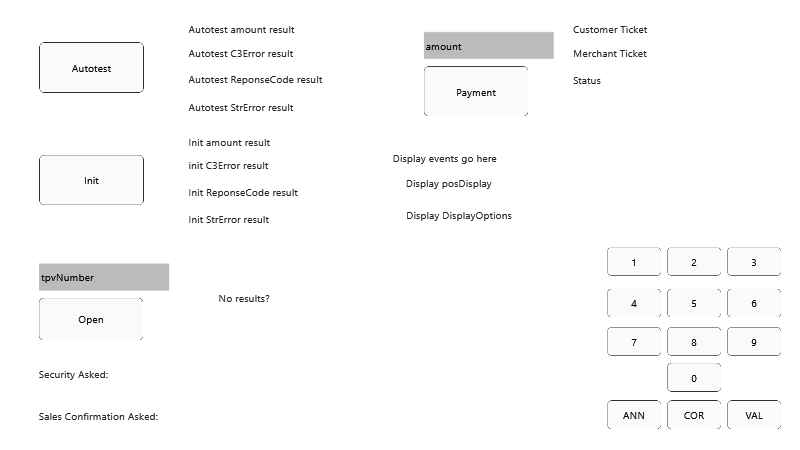The width and height of the screenshot is (800, 450).
Task: Tap keypad digit 0
Action: tap(694, 378)
